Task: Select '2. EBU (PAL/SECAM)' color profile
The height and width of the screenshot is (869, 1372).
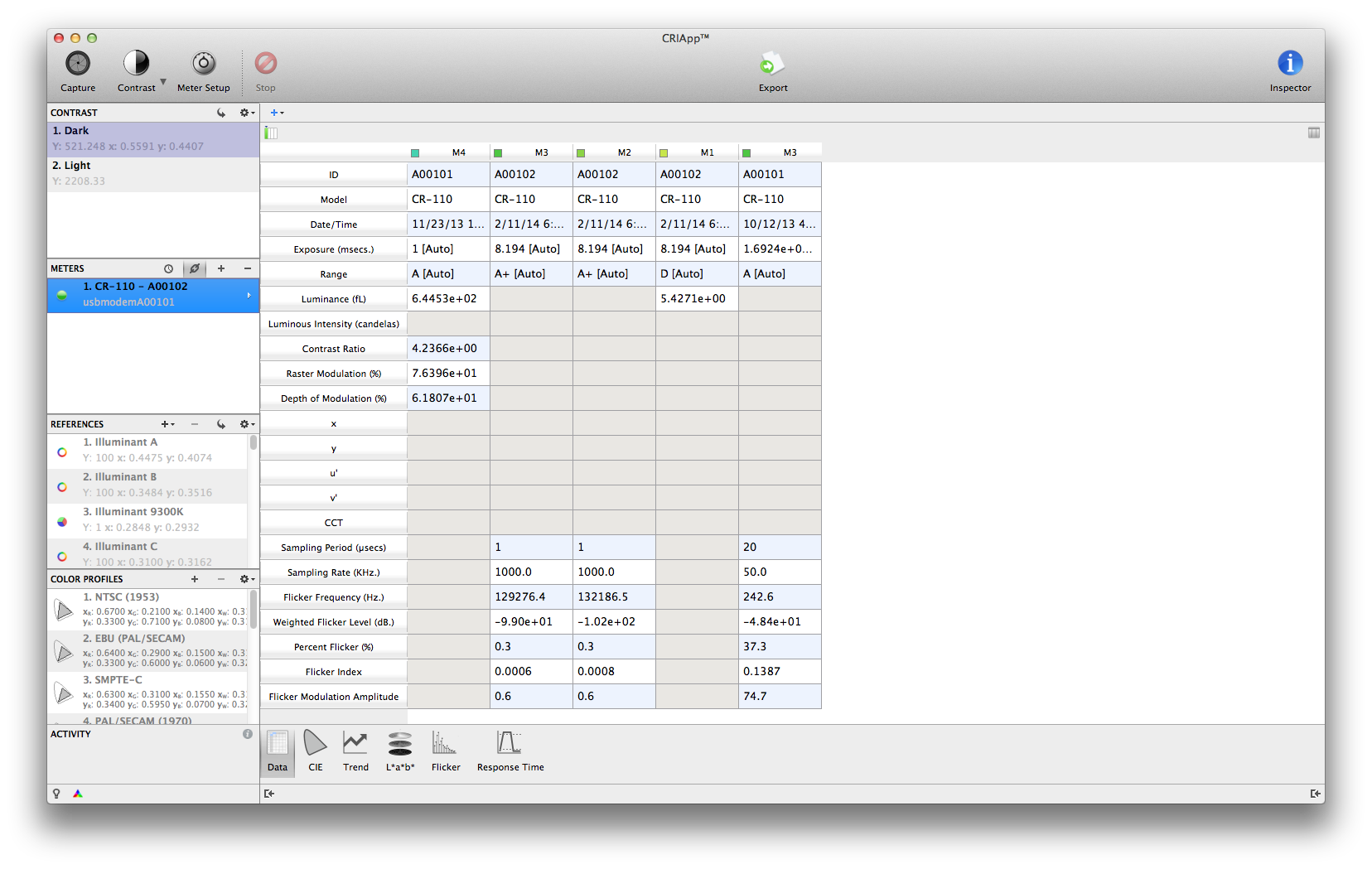Action: tap(147, 652)
